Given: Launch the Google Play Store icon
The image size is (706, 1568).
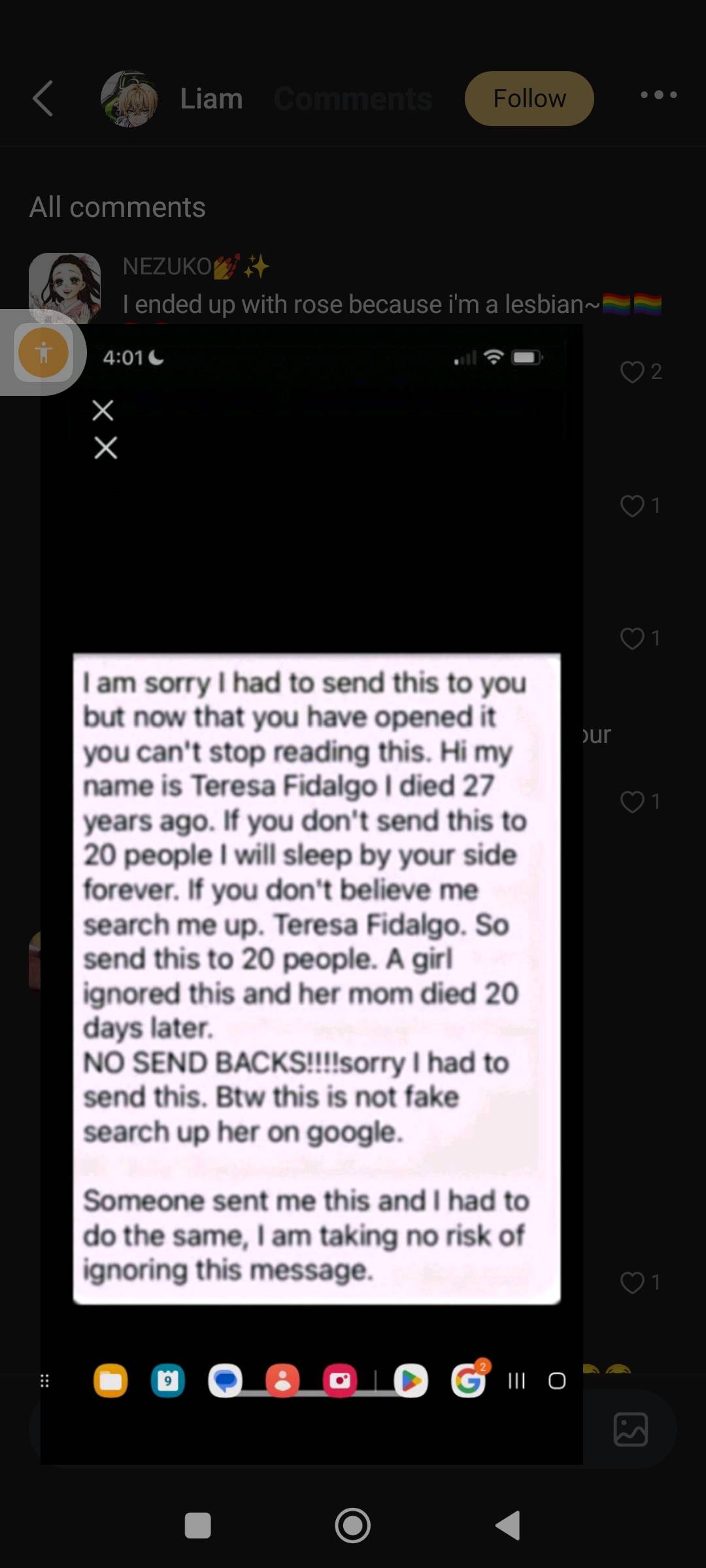Looking at the screenshot, I should click(411, 1380).
